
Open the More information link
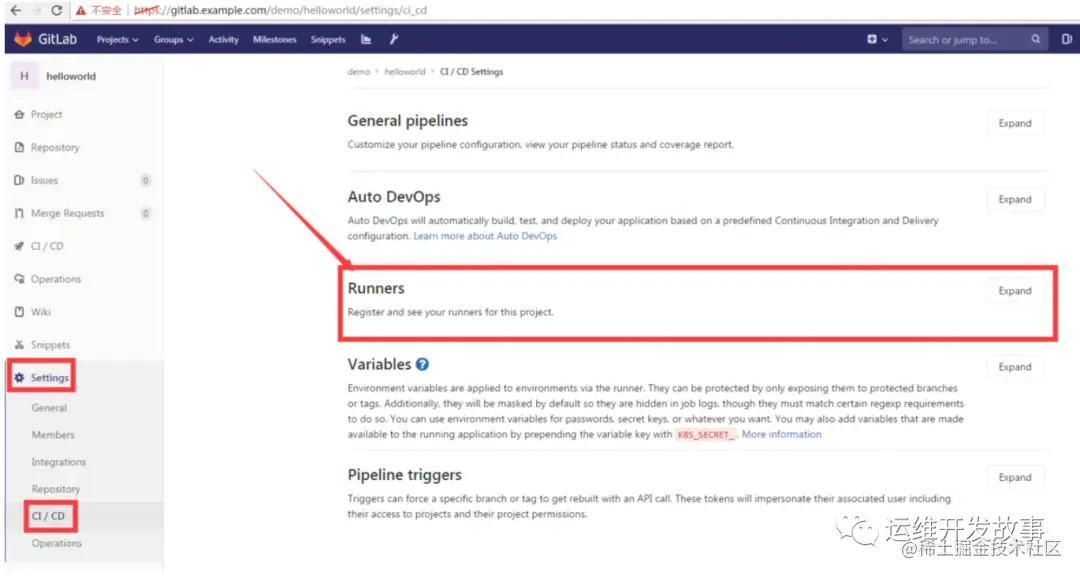(782, 434)
